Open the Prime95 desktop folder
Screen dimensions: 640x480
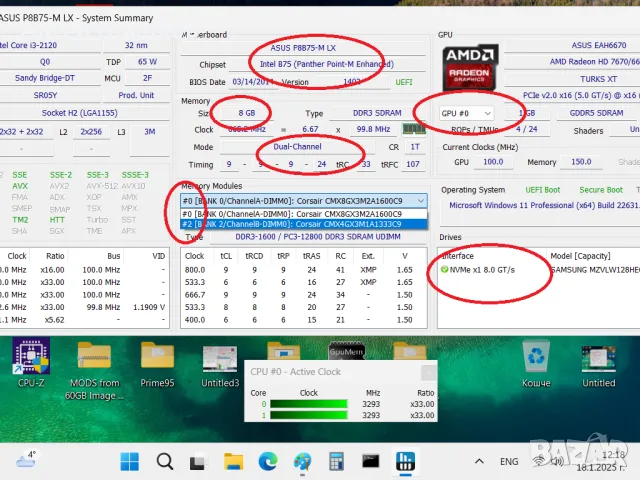157,361
